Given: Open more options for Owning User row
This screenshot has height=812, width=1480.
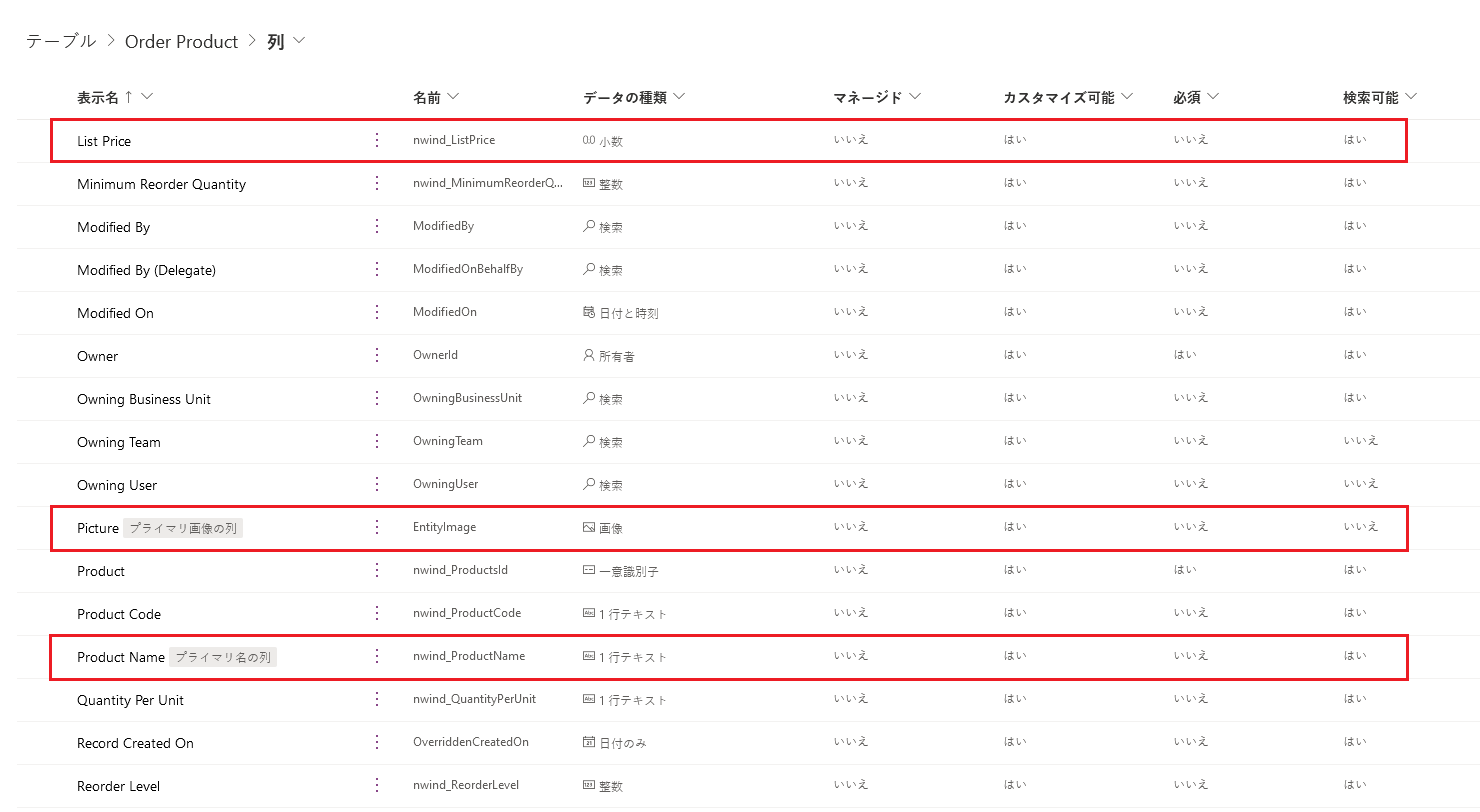Looking at the screenshot, I should [377, 484].
